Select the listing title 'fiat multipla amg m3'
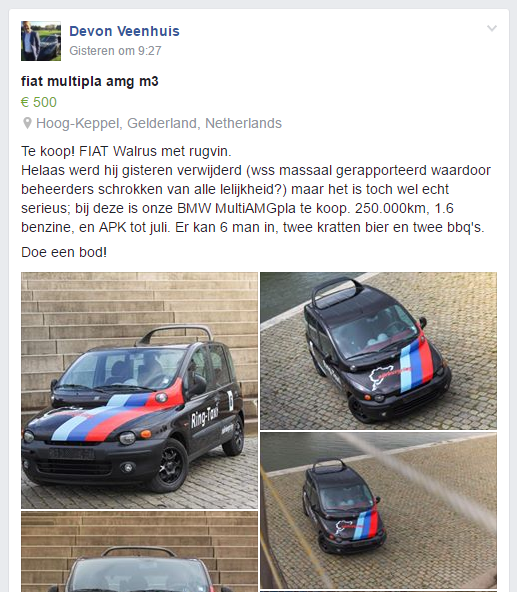 click(90, 81)
